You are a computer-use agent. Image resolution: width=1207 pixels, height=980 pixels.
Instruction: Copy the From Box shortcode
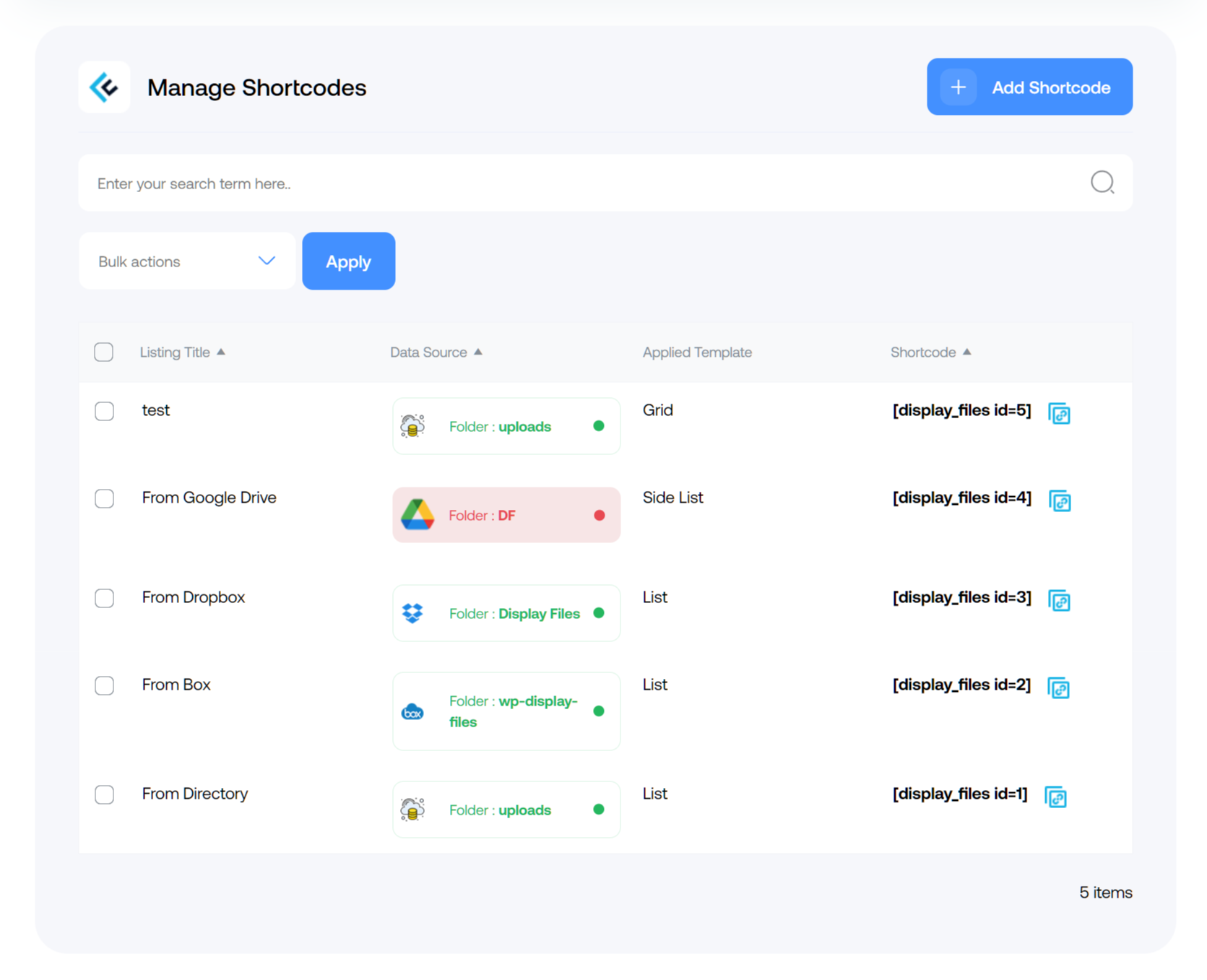[x=1058, y=688]
